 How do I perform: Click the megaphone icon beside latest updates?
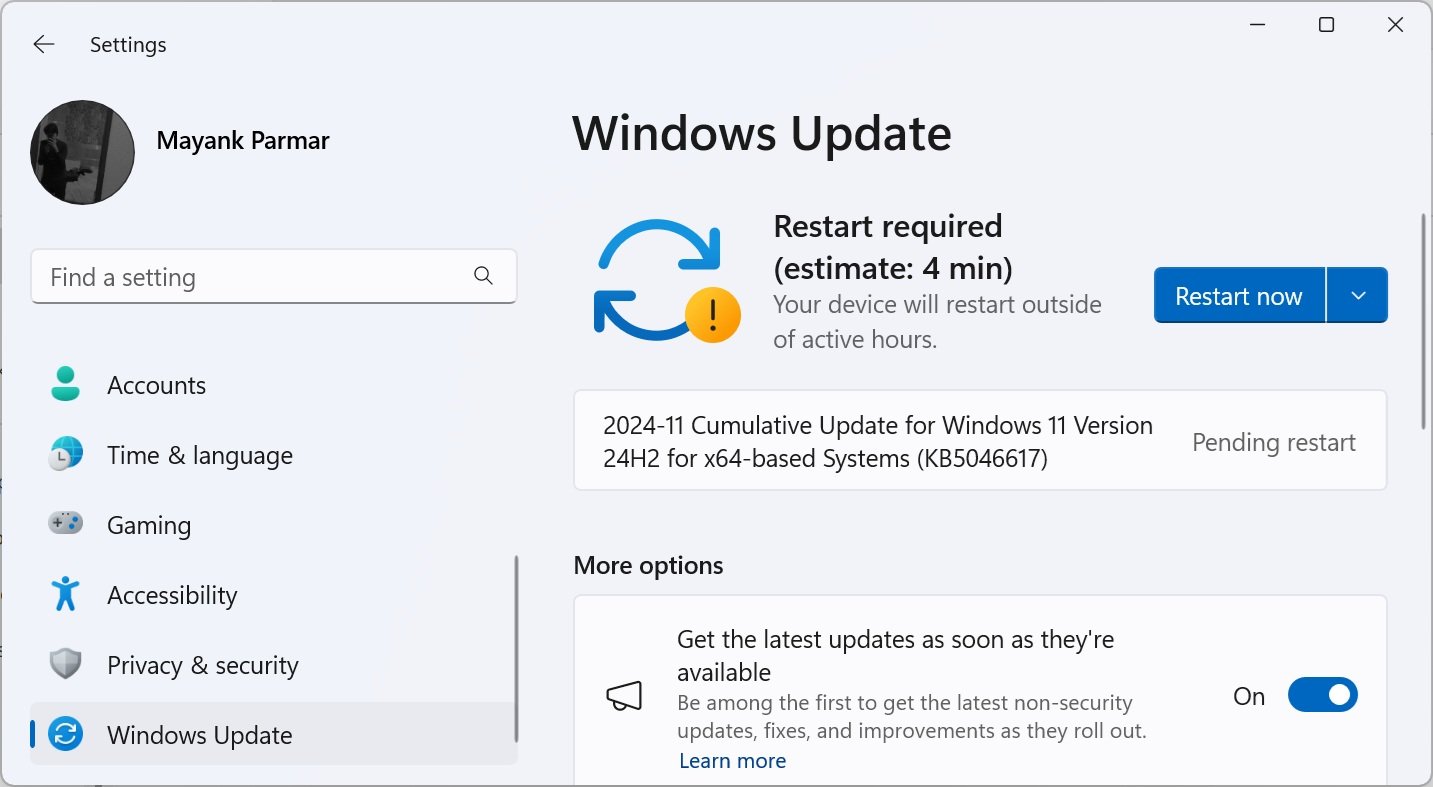pyautogui.click(x=624, y=696)
